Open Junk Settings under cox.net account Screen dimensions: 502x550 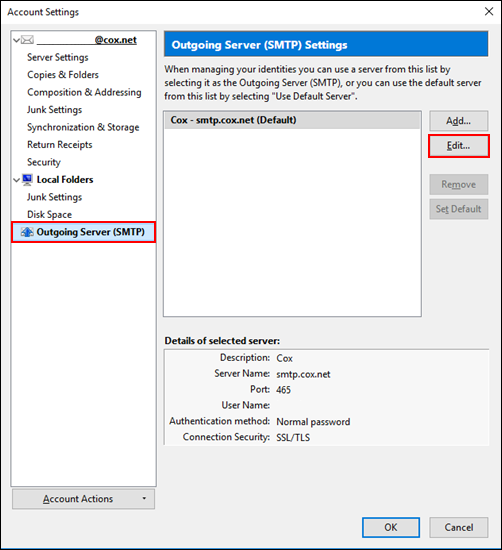pyautogui.click(x=54, y=110)
